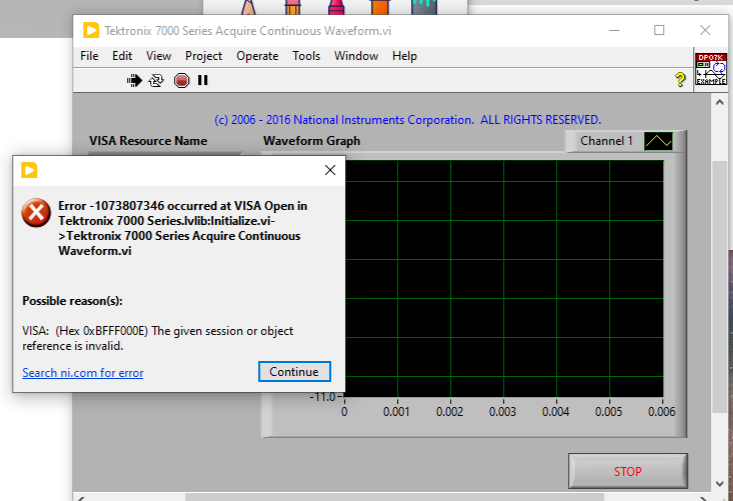Viewport: 733px width, 501px height.
Task: Click the vertical scrollbar down arrow
Action: (x=719, y=484)
